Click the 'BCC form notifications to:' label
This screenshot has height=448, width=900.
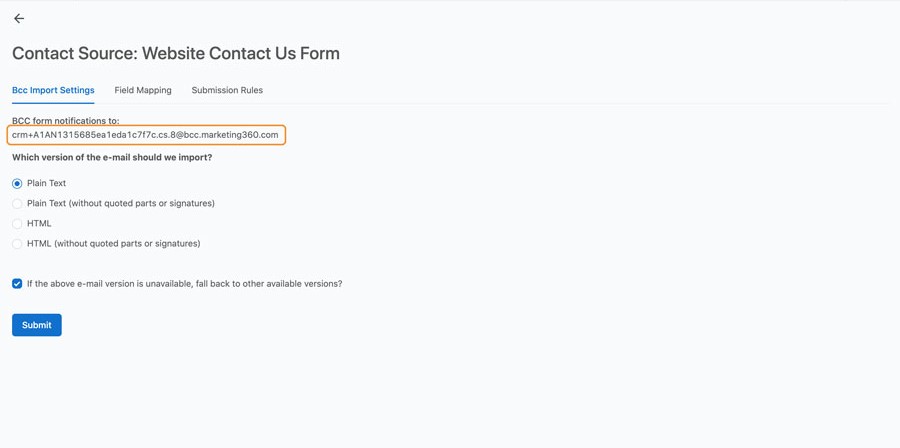[x=65, y=121]
